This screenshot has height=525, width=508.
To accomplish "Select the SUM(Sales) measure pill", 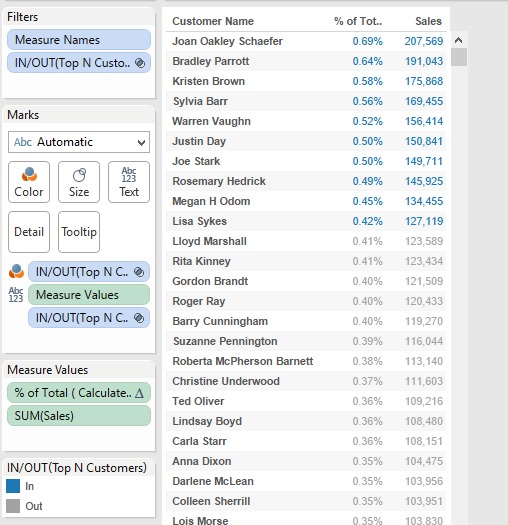I will point(79,416).
